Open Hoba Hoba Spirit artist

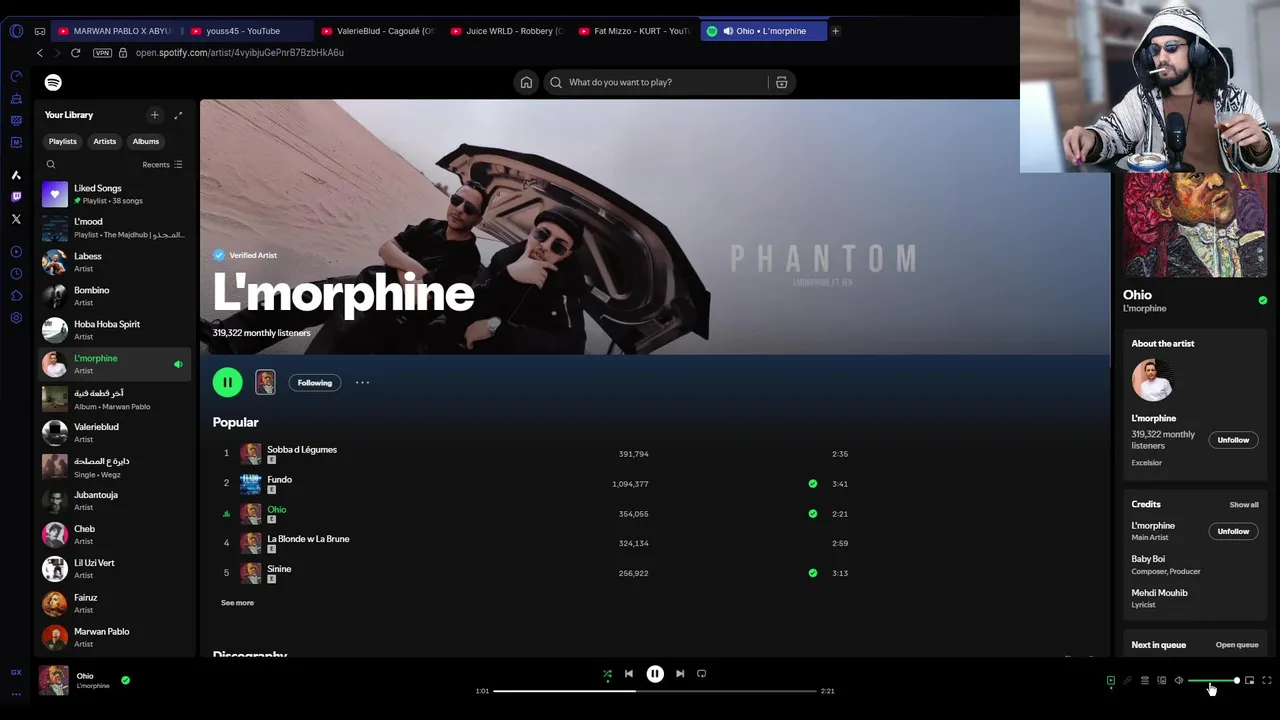click(x=115, y=330)
